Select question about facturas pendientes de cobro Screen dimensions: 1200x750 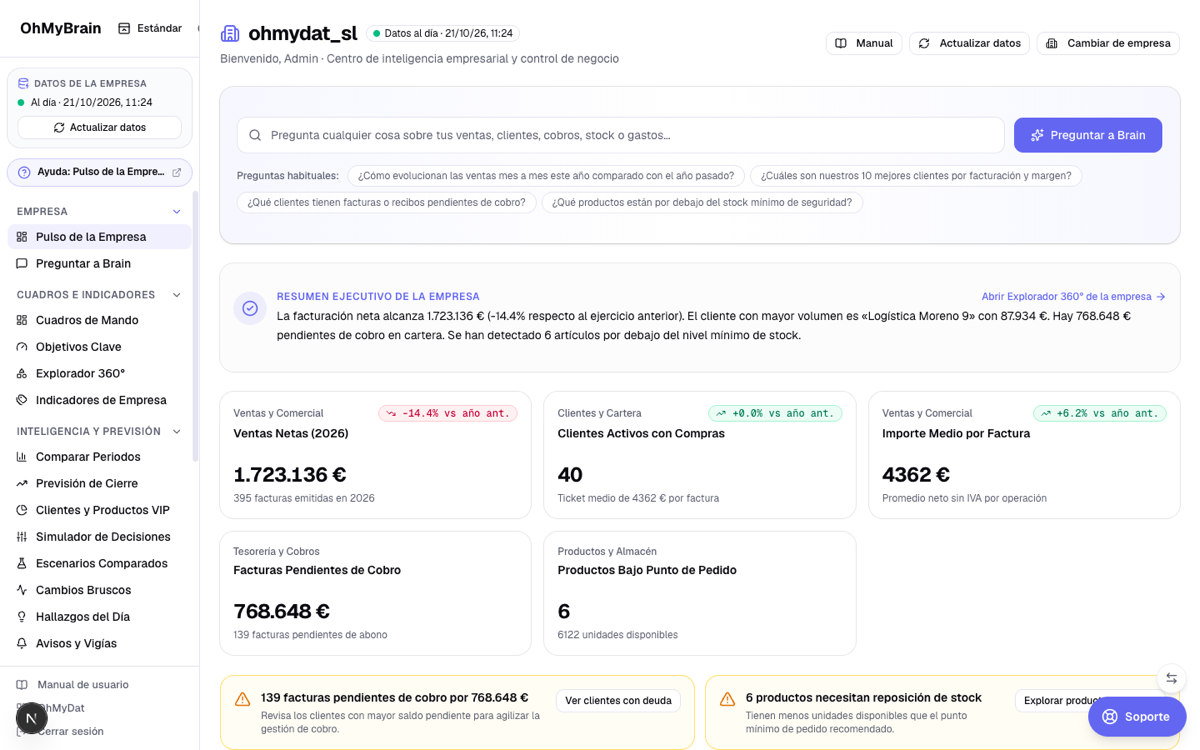(x=387, y=202)
